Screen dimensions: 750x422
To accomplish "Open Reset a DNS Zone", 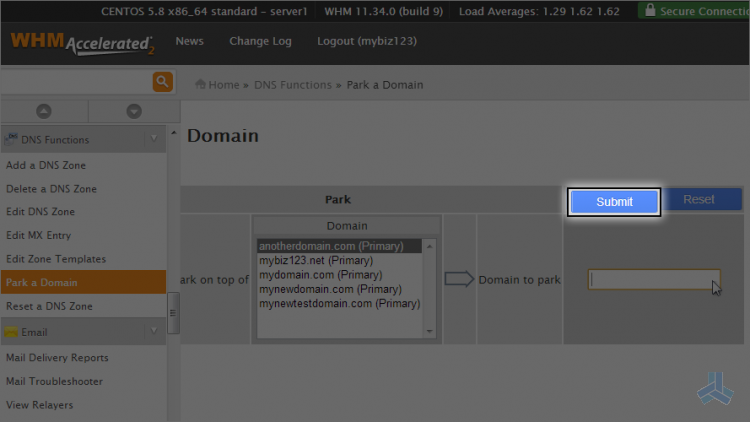I will 49,306.
